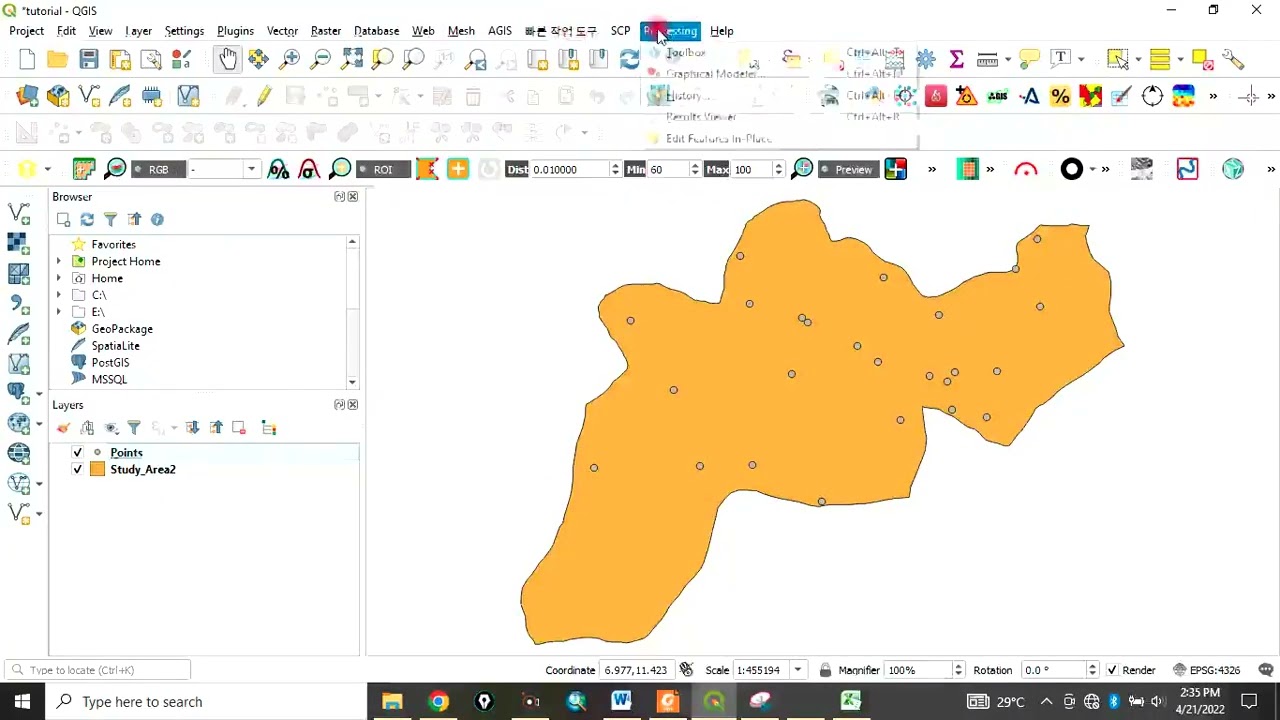1280x720 pixels.
Task: Open Layer Styling panel brush icon
Action: (63, 428)
